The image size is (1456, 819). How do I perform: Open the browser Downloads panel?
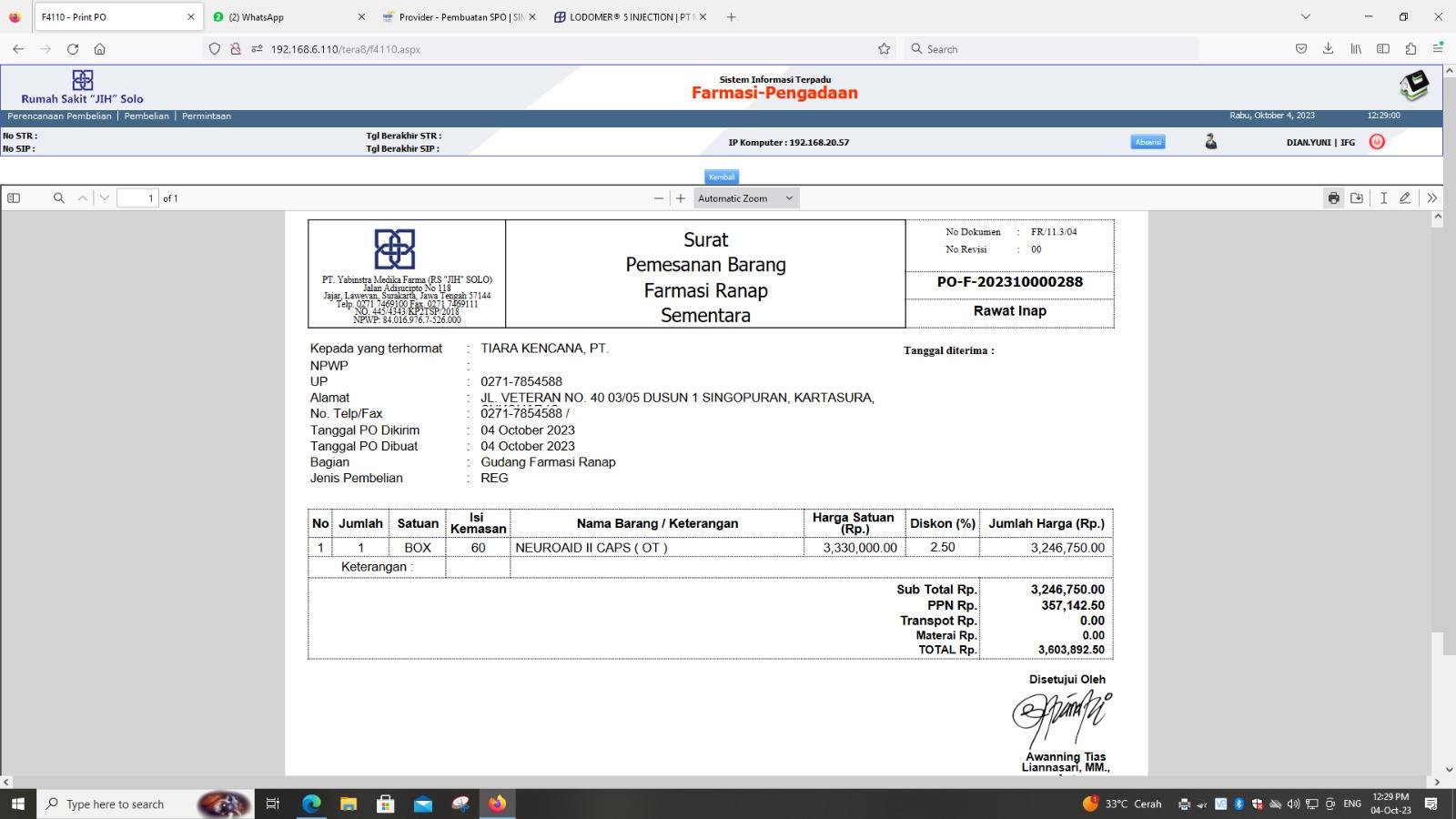(1329, 49)
